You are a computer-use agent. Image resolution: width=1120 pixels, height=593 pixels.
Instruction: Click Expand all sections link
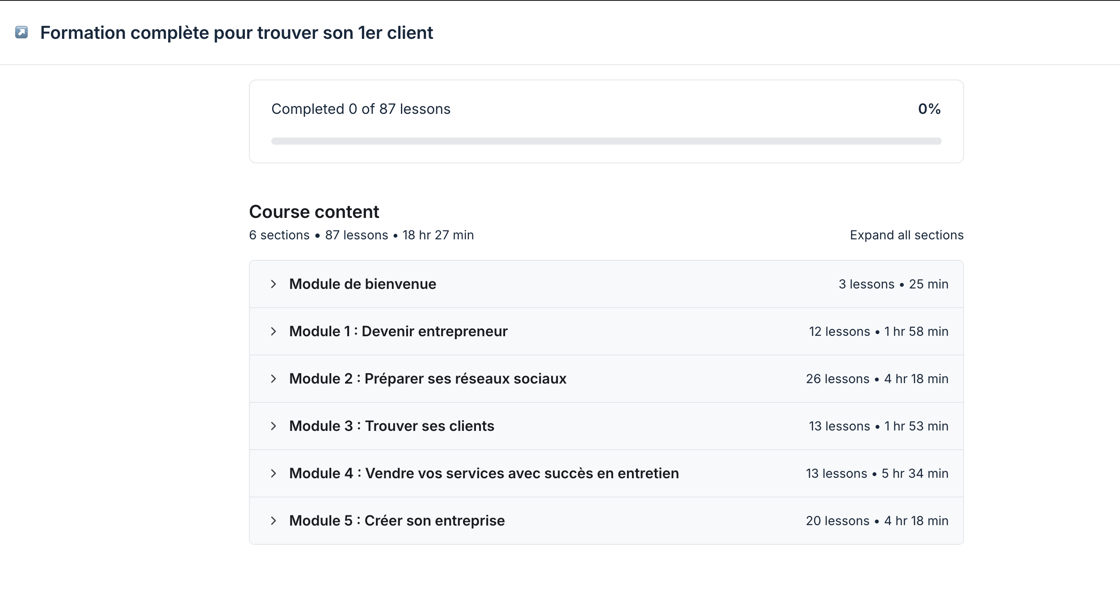pos(906,235)
